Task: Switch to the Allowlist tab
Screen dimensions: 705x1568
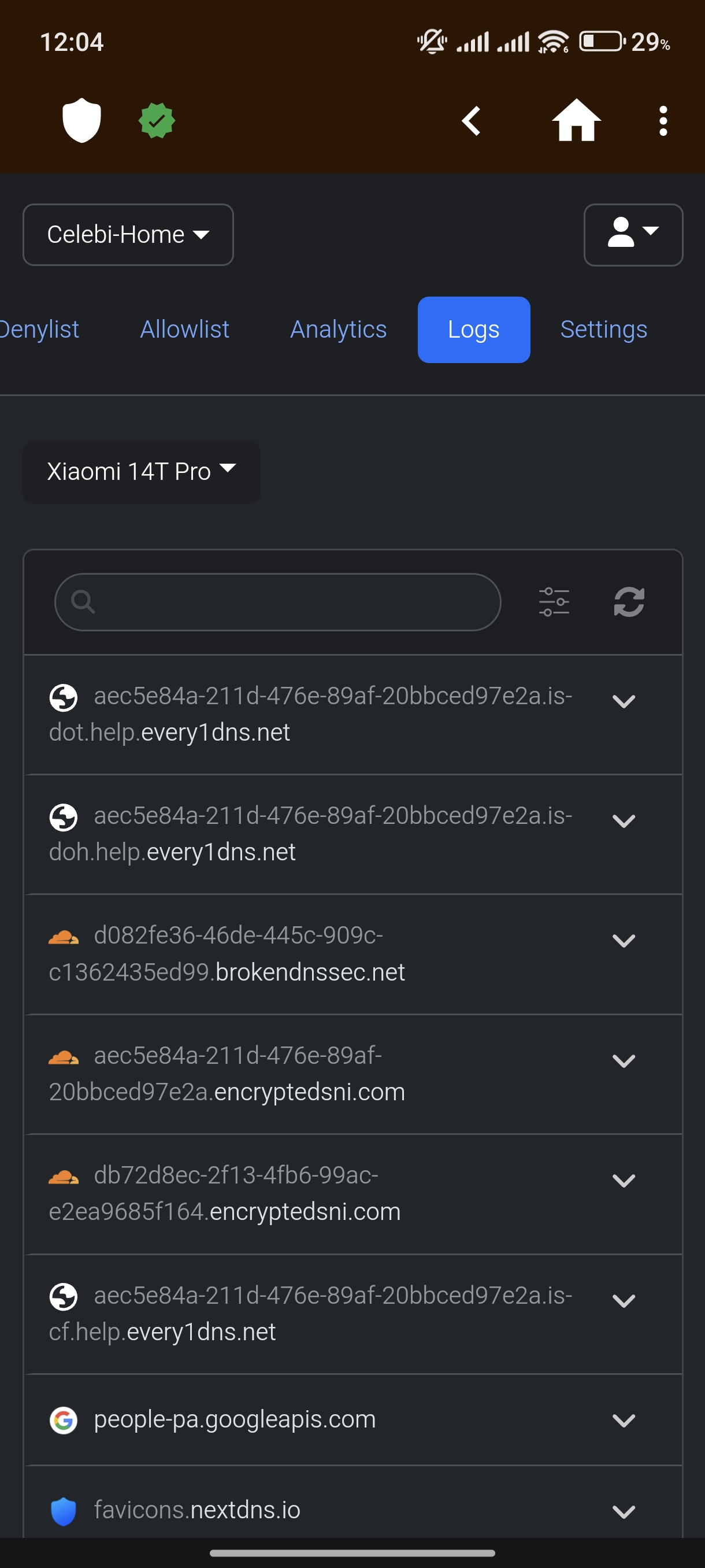Action: coord(185,330)
